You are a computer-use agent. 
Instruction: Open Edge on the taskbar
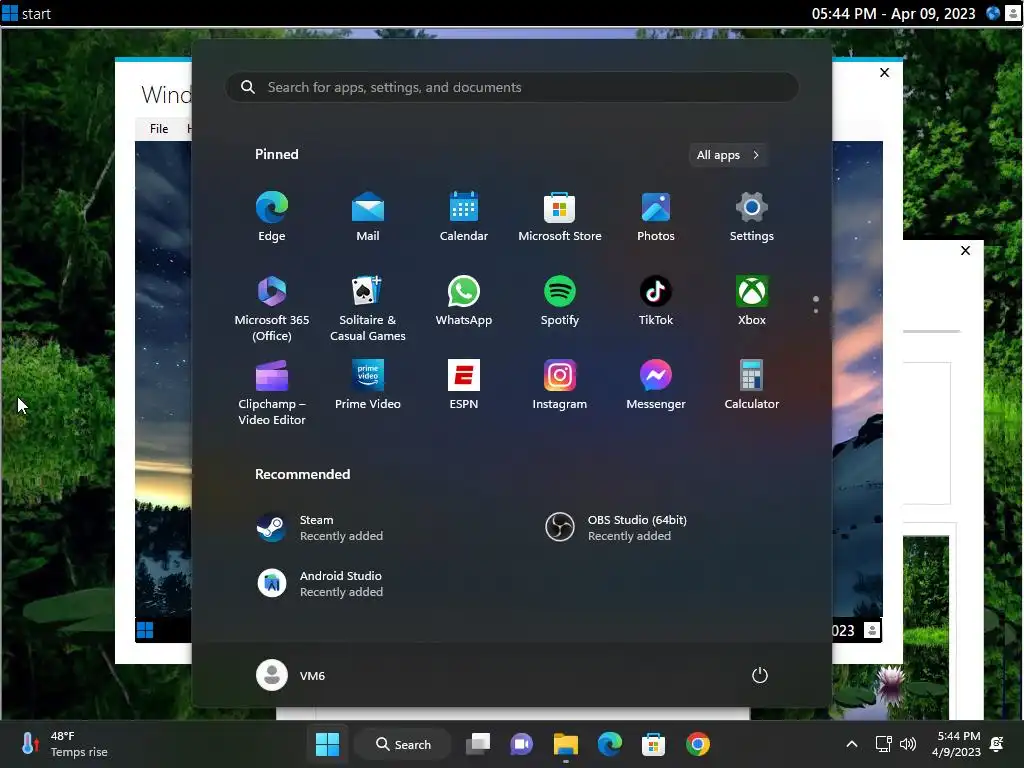[609, 744]
